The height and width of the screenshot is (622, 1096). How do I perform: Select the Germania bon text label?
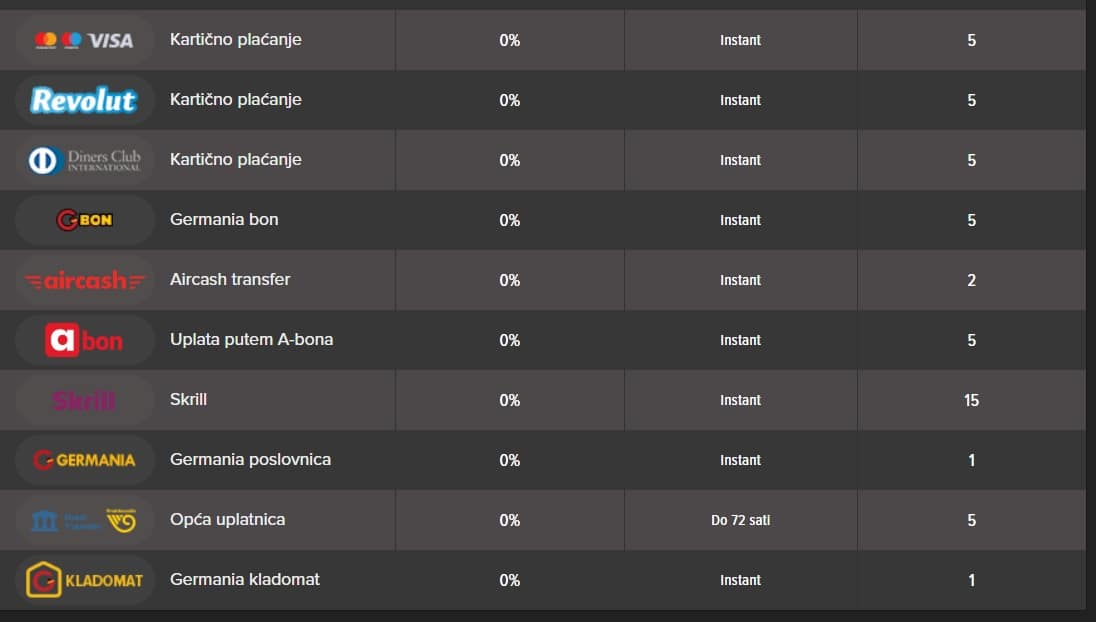tap(224, 220)
